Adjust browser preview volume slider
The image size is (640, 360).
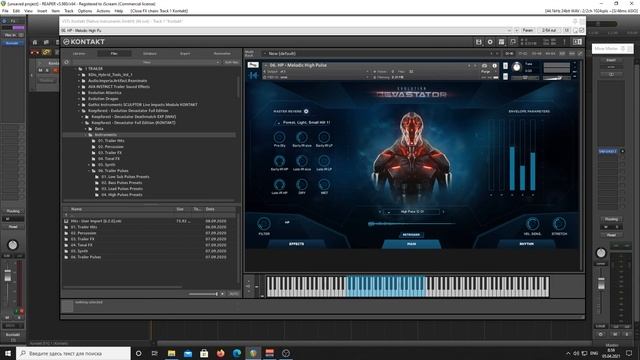click(x=203, y=294)
